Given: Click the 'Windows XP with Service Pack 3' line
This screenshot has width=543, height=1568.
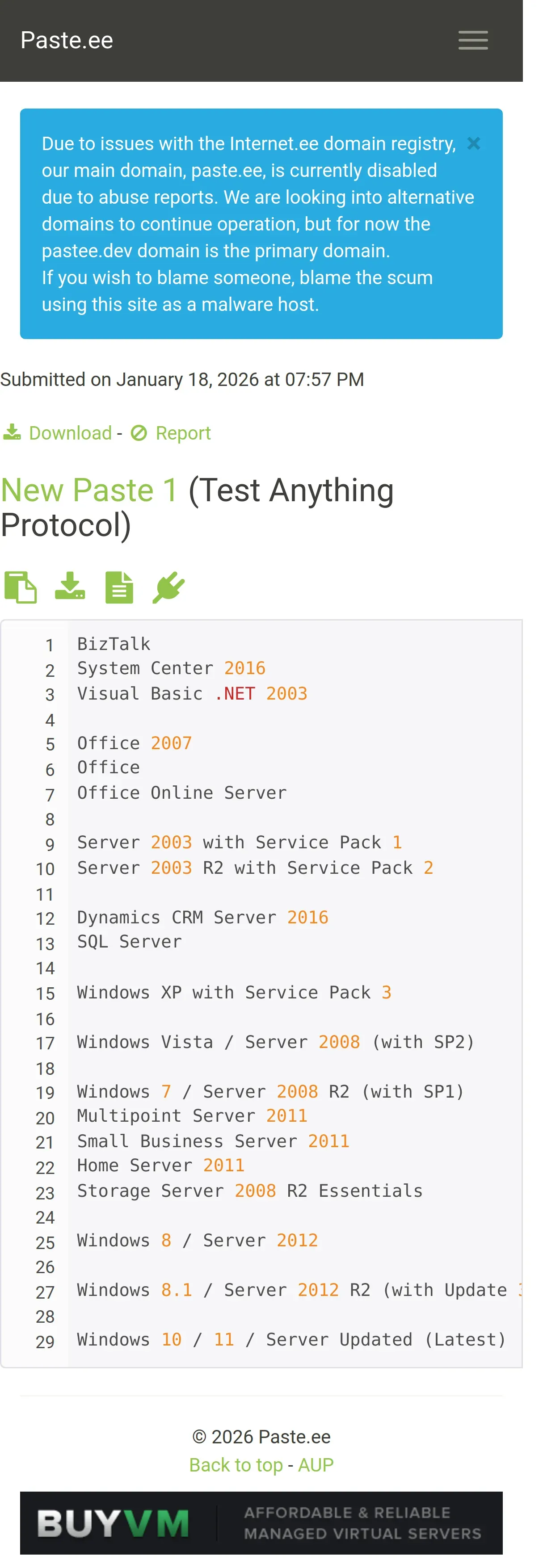Looking at the screenshot, I should [234, 992].
